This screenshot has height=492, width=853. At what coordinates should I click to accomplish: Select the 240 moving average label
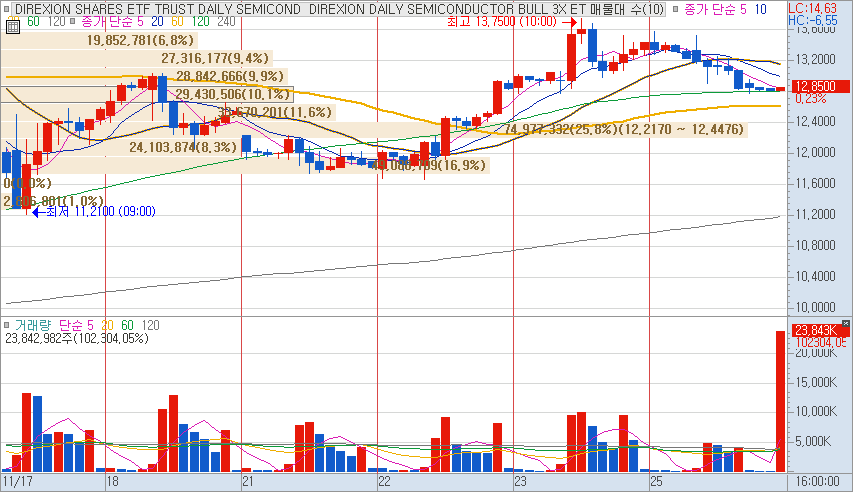pyautogui.click(x=226, y=21)
